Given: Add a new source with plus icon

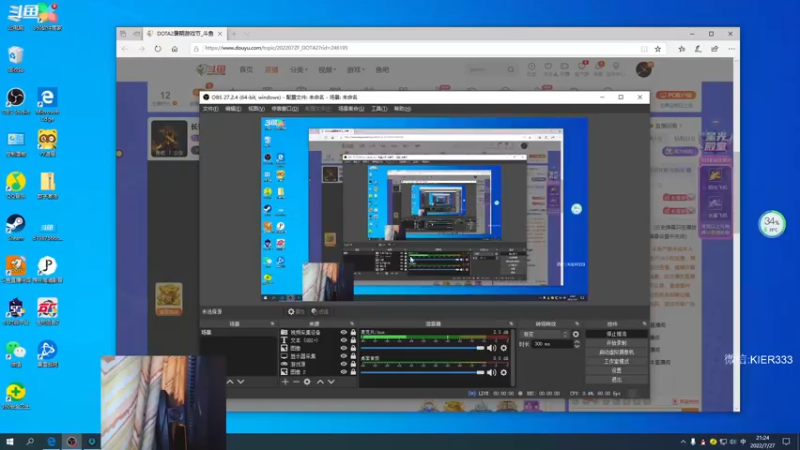Looking at the screenshot, I should coord(285,382).
